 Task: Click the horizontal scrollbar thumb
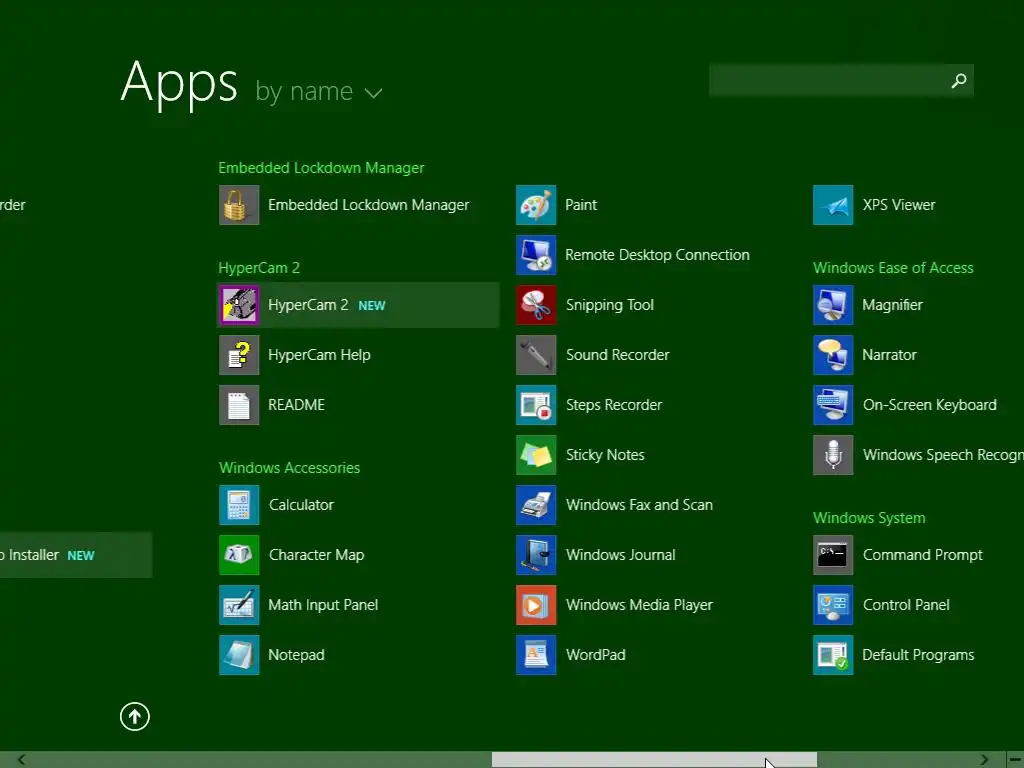pyautogui.click(x=654, y=760)
